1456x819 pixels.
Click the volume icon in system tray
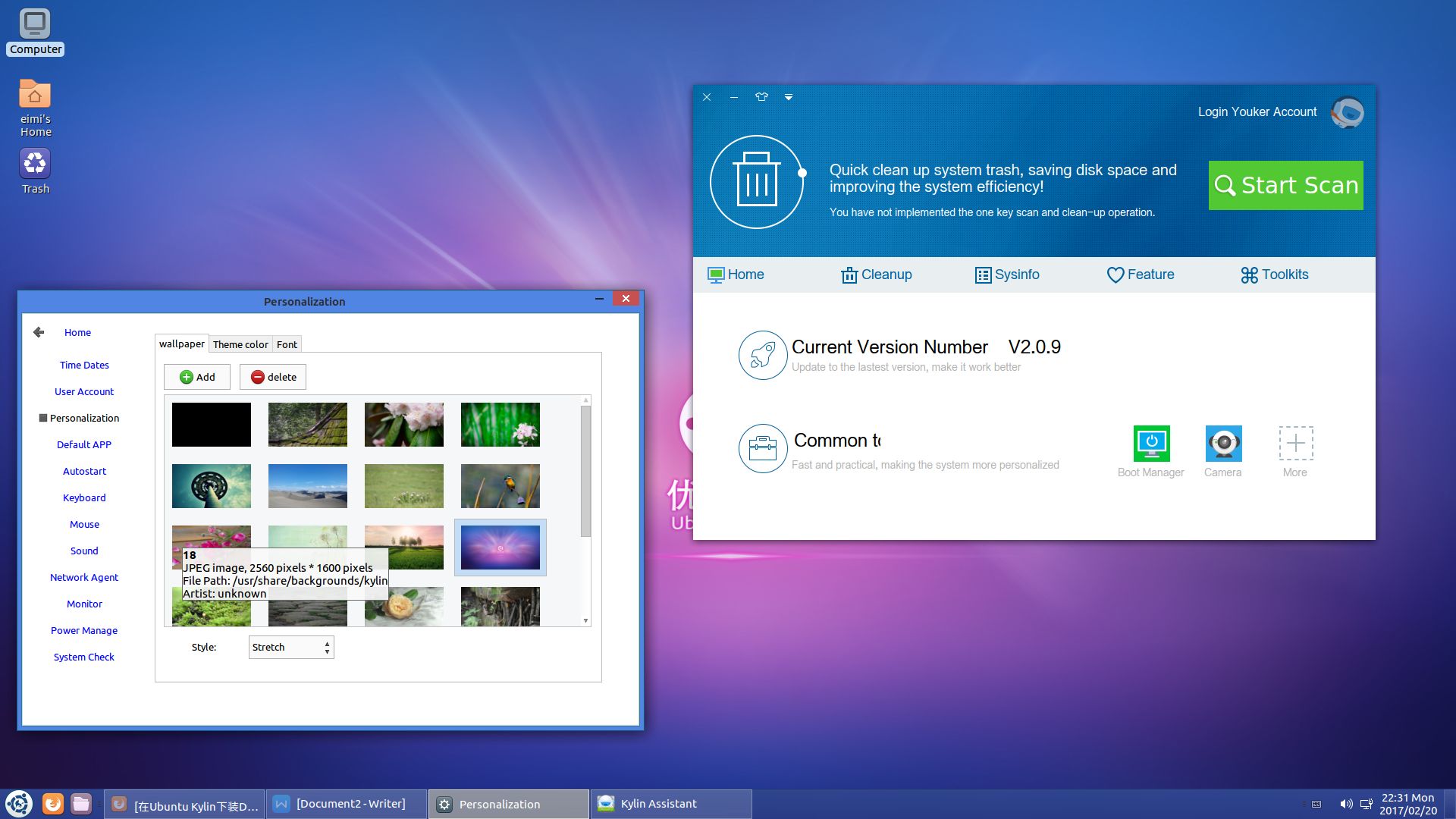pos(1346,804)
